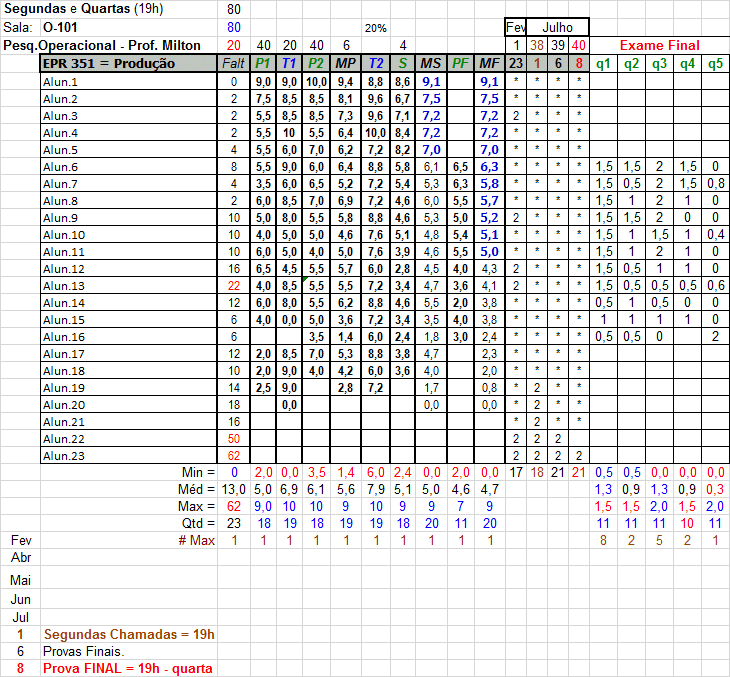The height and width of the screenshot is (677, 730).
Task: Click the red 'Exame Final' label
Action: pyautogui.click(x=659, y=45)
